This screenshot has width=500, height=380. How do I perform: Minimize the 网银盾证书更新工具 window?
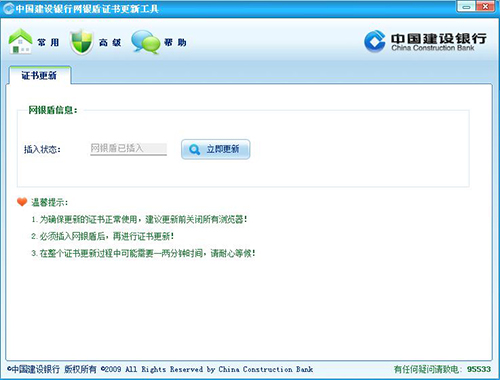click(466, 6)
